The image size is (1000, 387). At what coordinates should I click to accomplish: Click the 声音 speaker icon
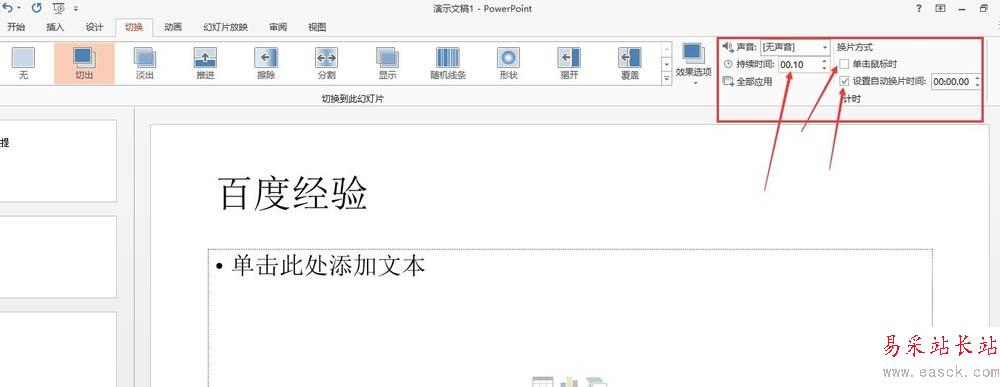(x=728, y=47)
